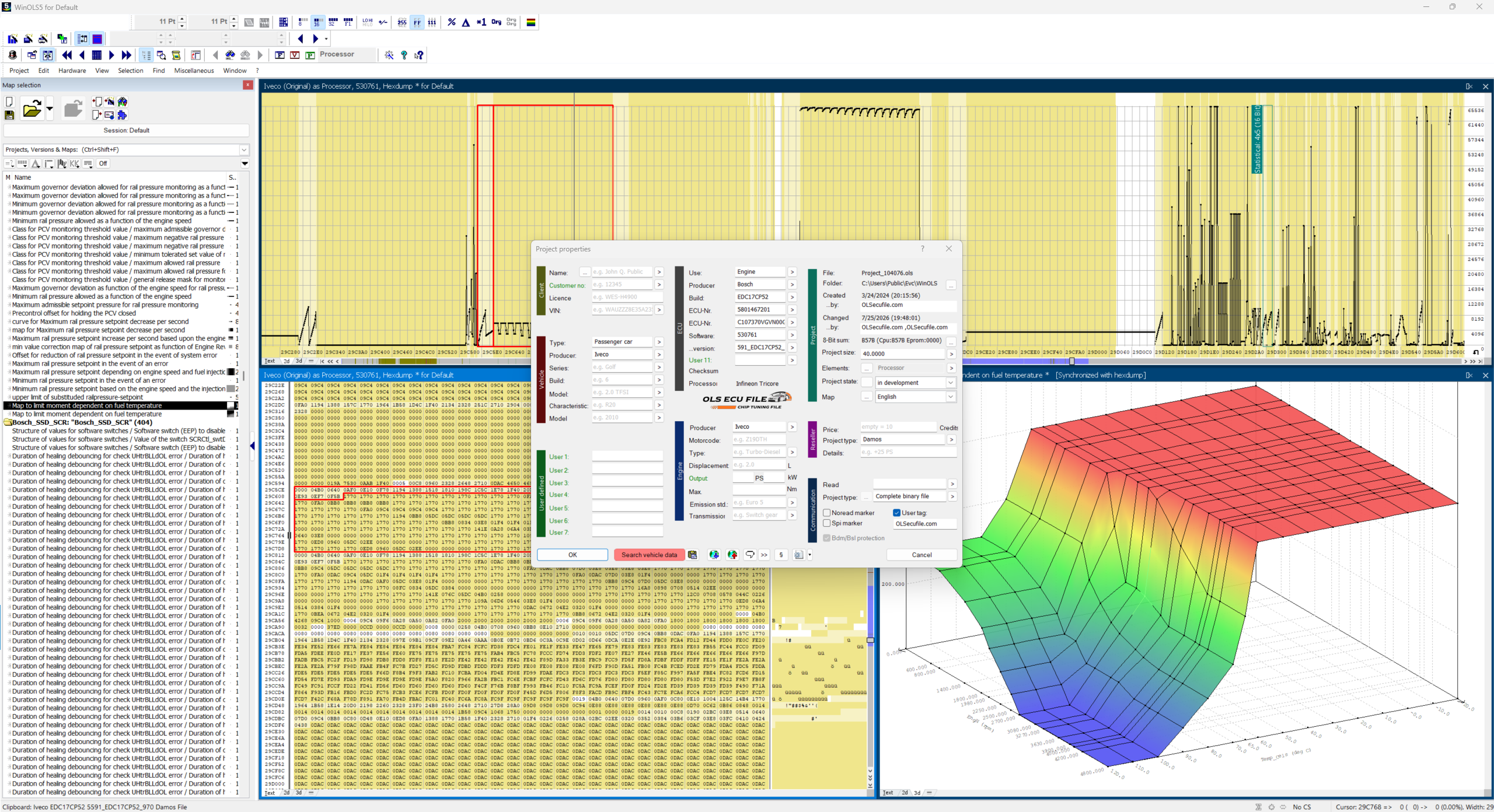Open the rainbow color settings icon
Screen dimensions: 1494x812
pyautogui.click(x=531, y=22)
